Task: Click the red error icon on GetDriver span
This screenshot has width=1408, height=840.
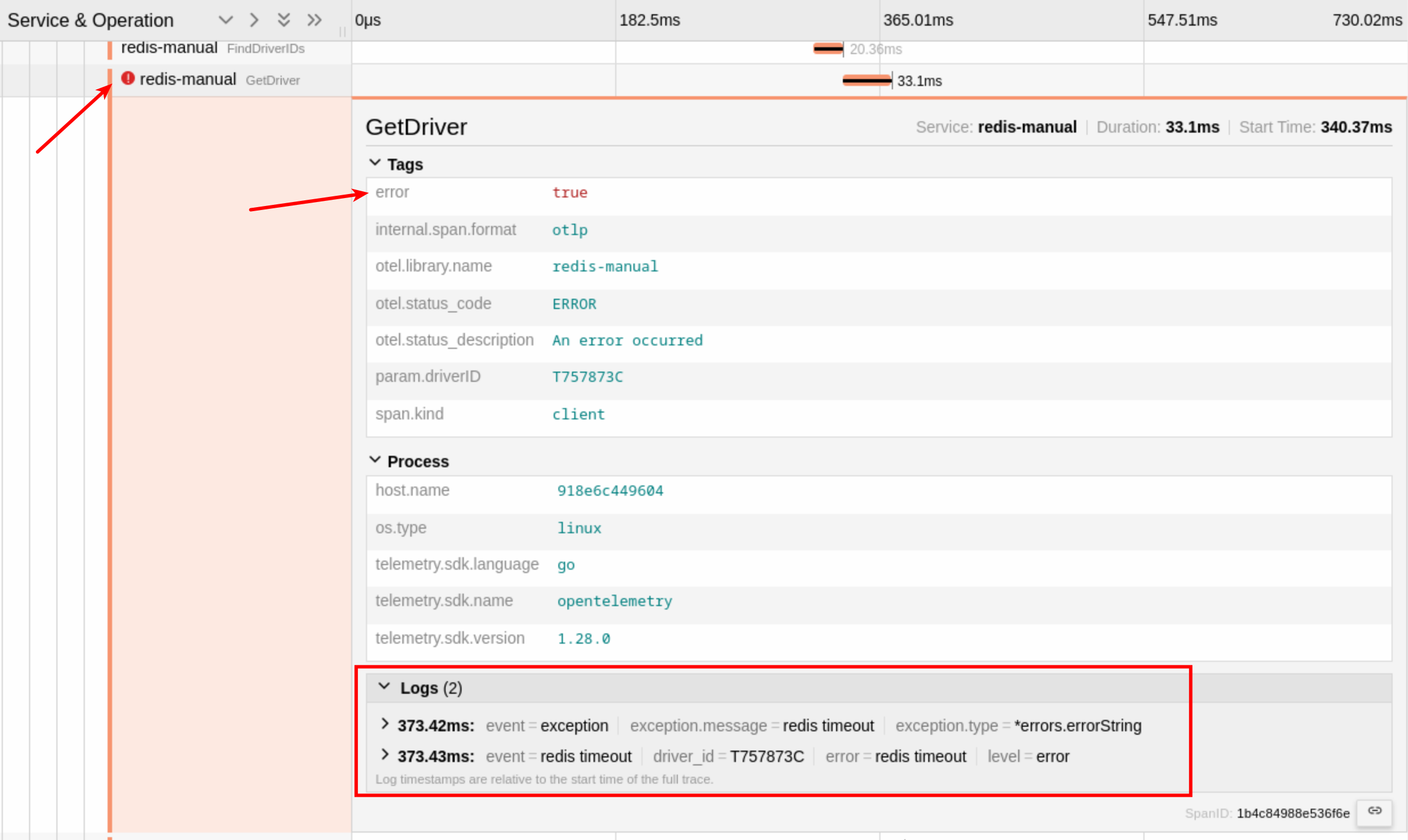Action: 128,79
